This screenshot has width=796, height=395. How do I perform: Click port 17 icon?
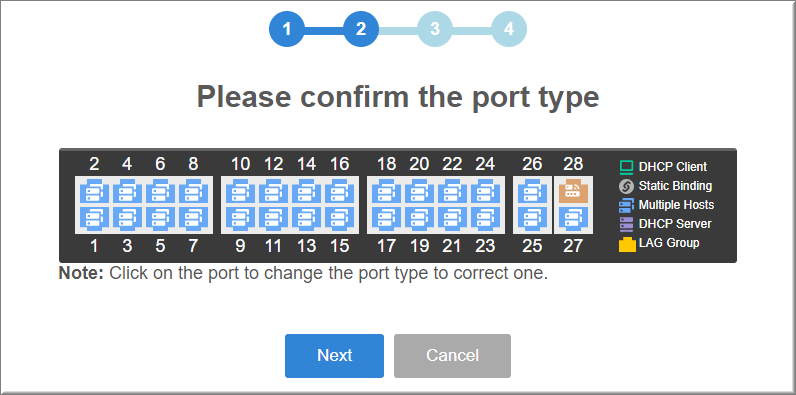pyautogui.click(x=386, y=219)
